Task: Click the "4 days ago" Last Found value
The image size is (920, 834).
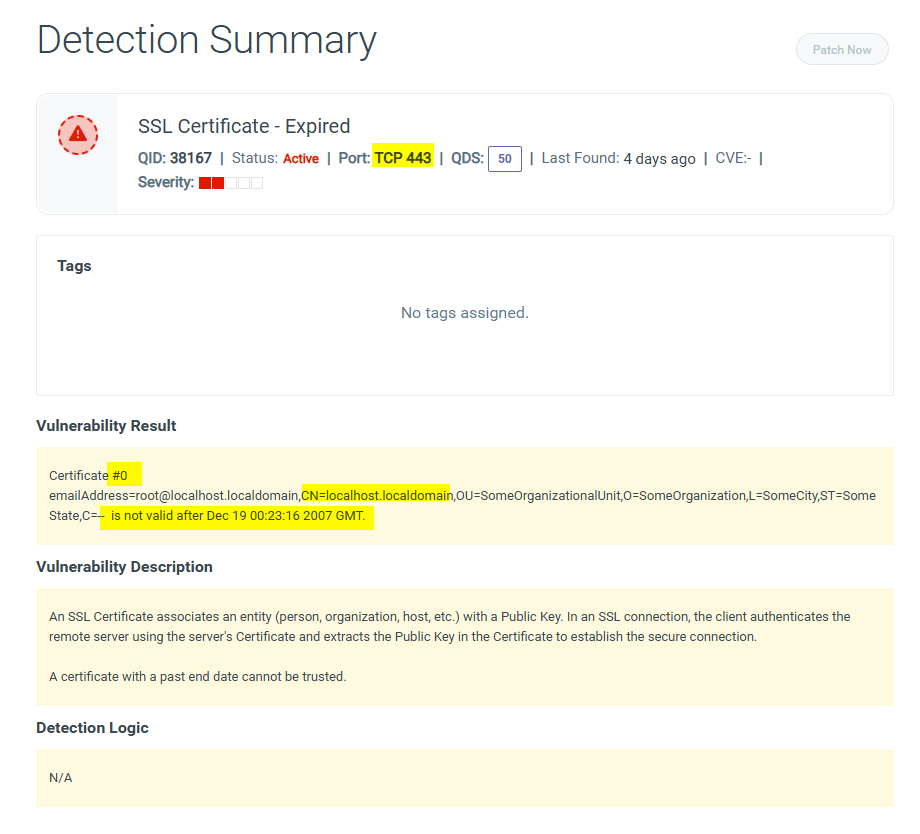Action: click(659, 159)
